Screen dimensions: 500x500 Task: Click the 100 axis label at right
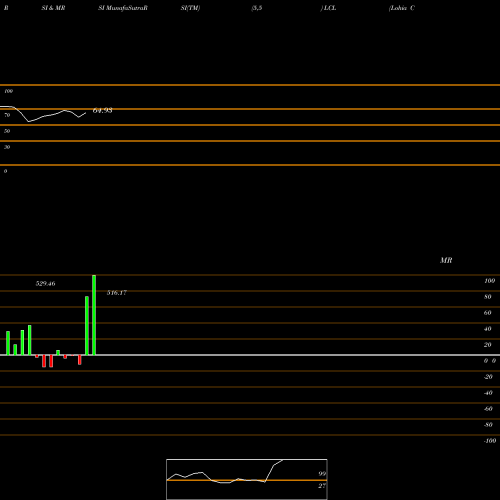click(x=489, y=281)
